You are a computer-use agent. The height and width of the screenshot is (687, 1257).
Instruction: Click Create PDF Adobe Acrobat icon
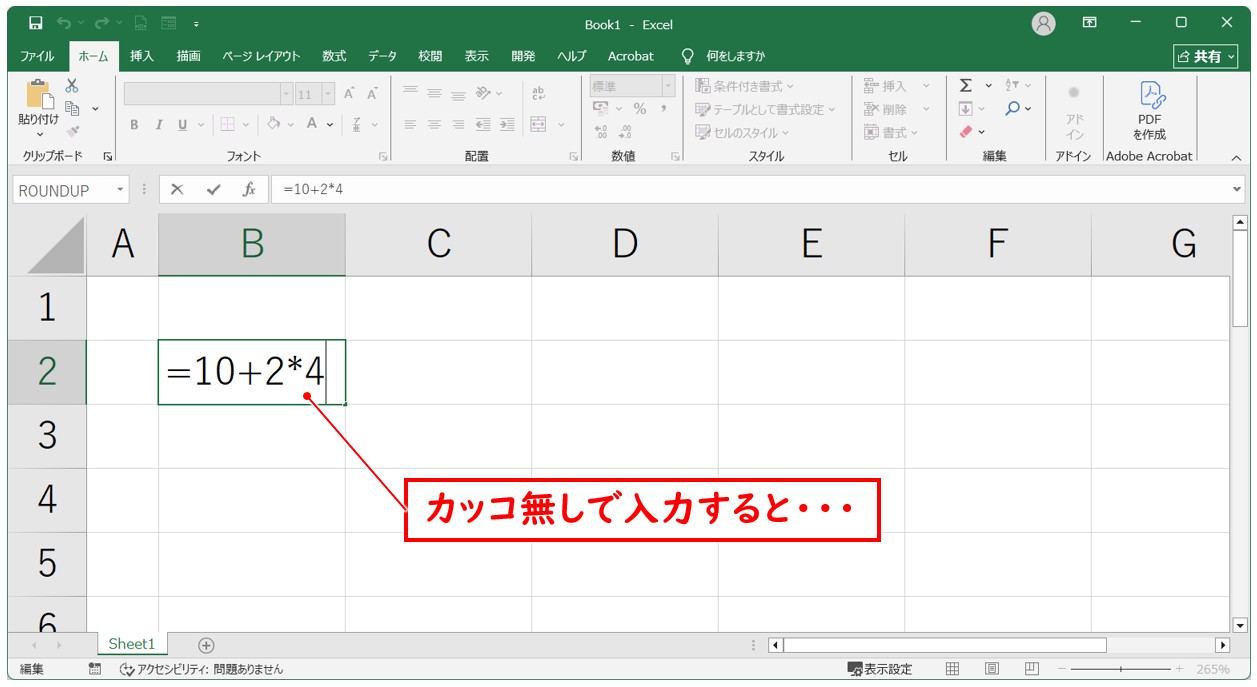[1149, 109]
